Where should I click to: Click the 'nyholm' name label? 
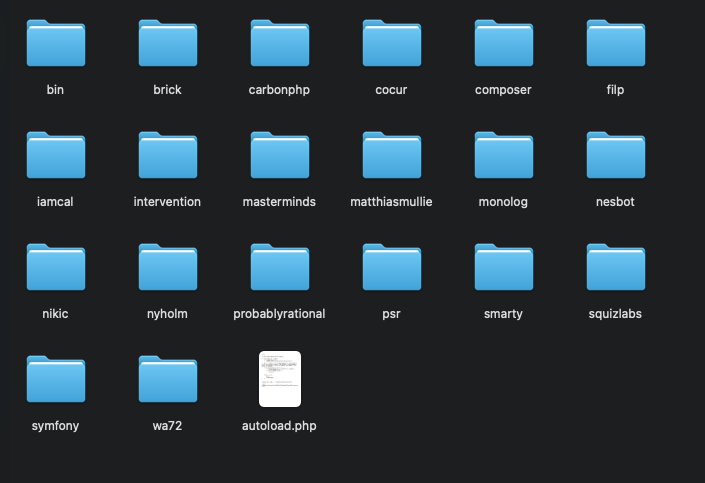coord(167,314)
